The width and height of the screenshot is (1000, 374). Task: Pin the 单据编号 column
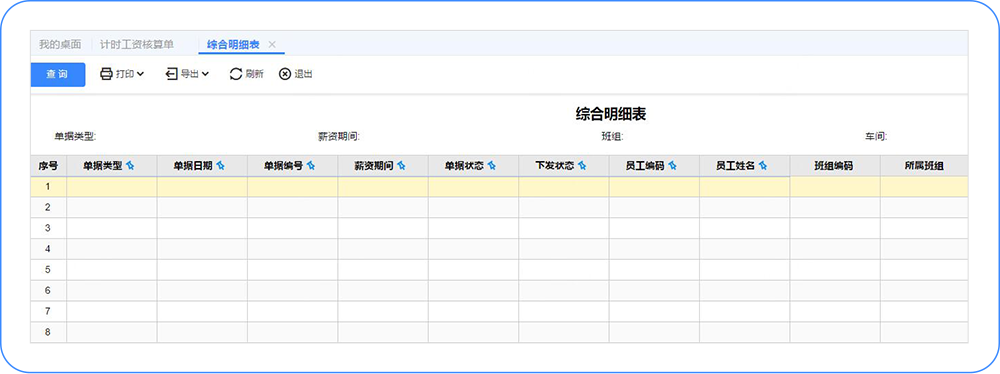click(311, 166)
